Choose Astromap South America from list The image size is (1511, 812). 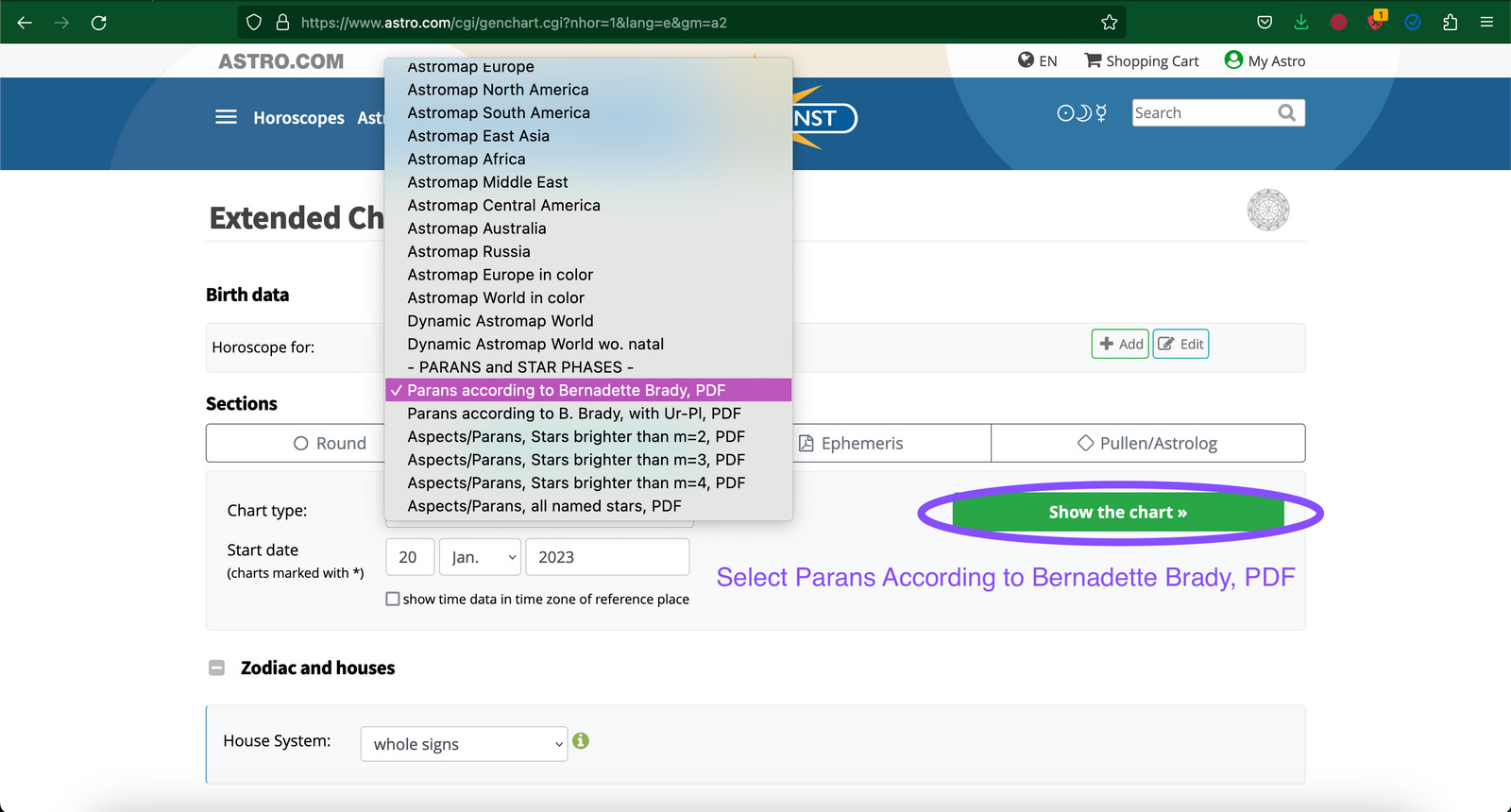588,112
